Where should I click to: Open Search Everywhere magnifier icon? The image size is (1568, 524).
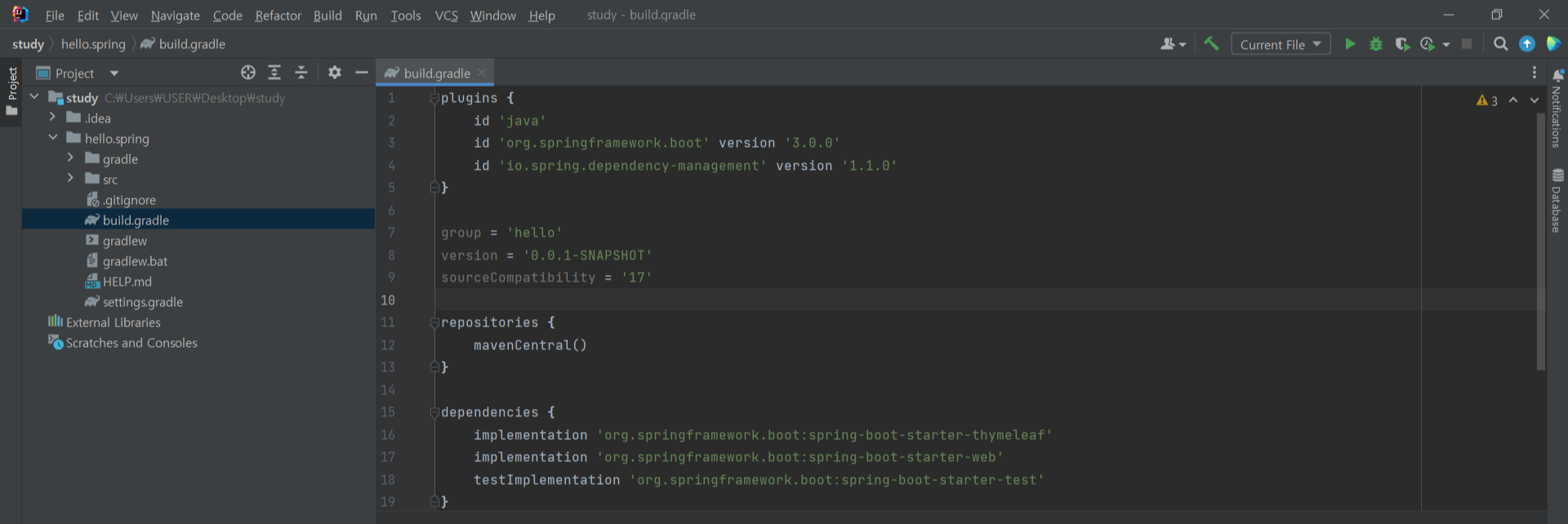click(x=1500, y=44)
